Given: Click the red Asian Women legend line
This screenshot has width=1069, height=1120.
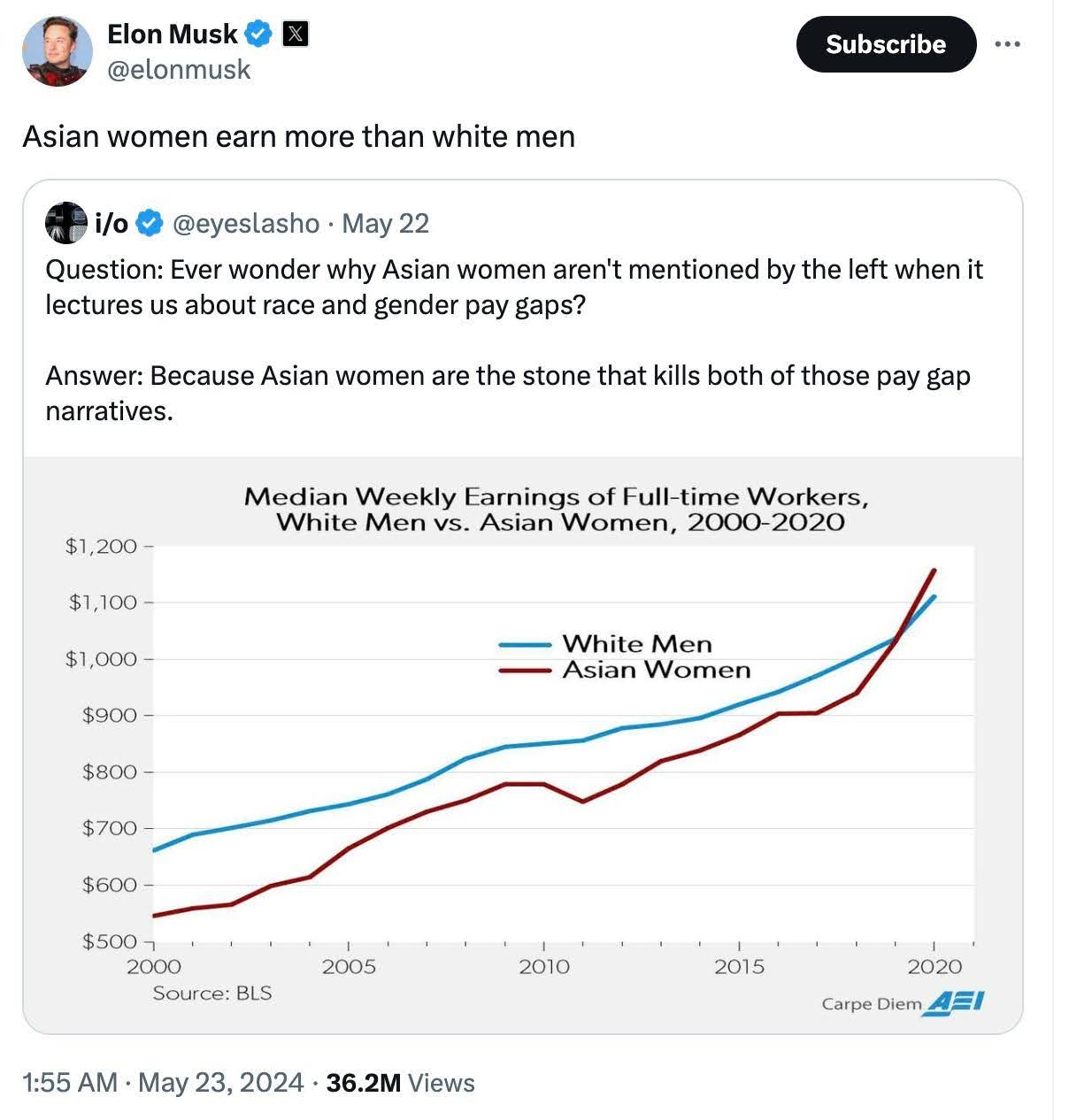Looking at the screenshot, I should point(526,671).
